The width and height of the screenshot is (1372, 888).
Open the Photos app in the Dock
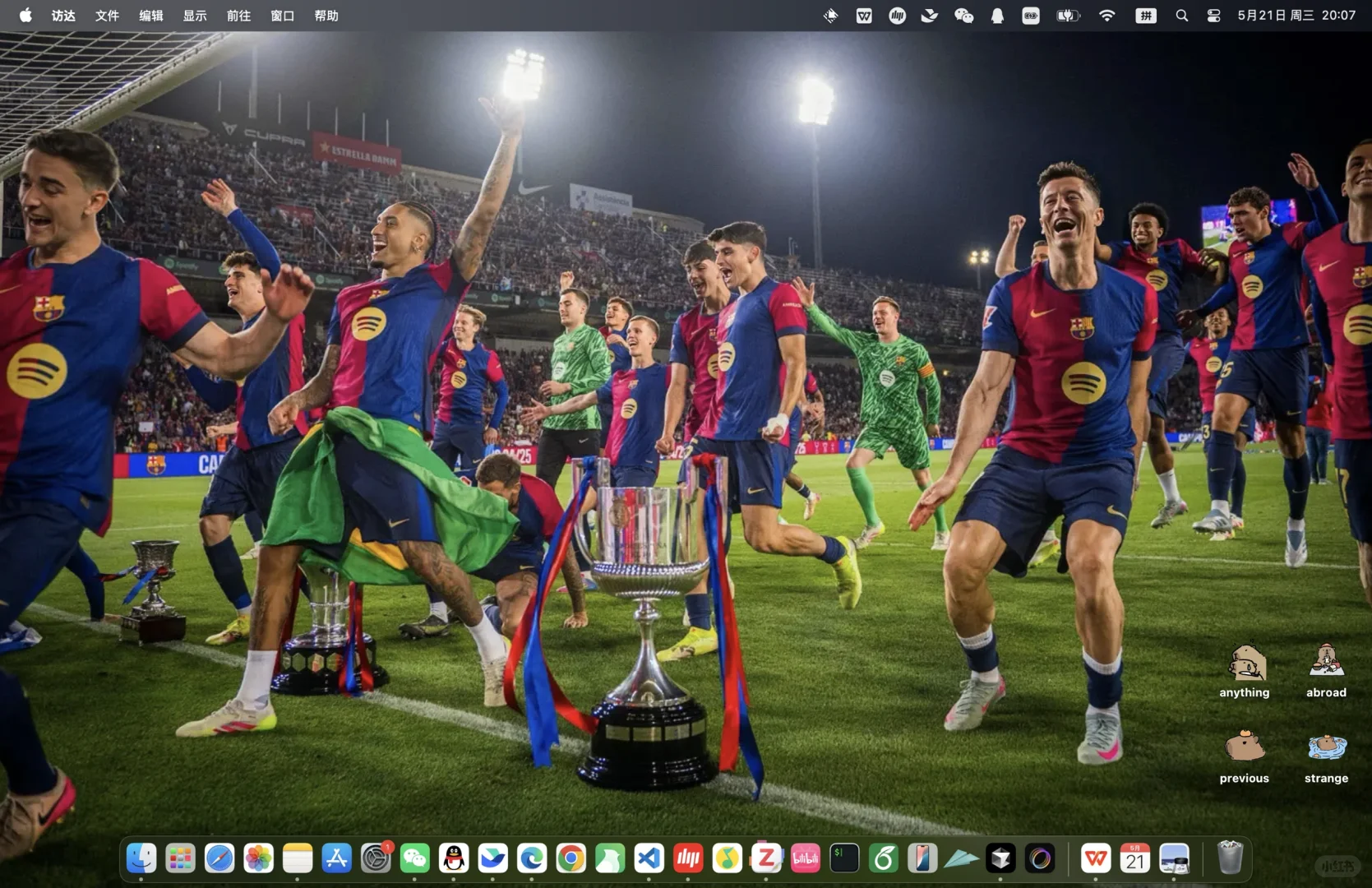click(258, 858)
